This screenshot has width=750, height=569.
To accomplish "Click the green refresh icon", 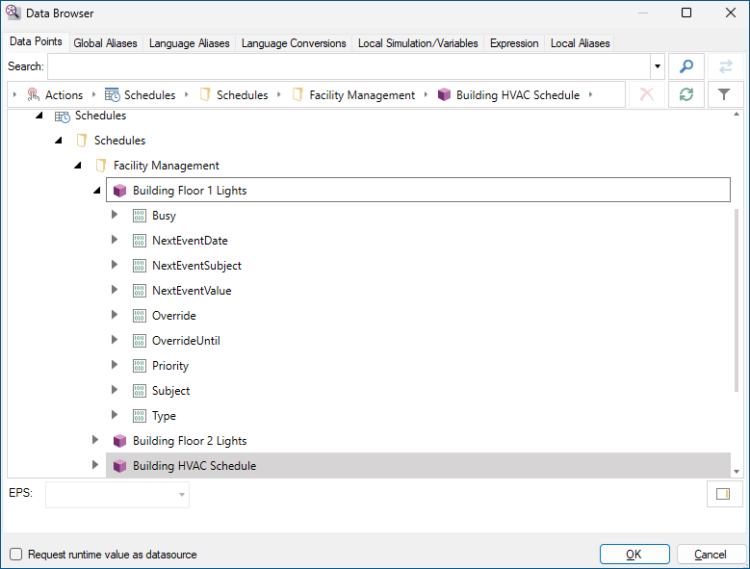I will [x=686, y=95].
